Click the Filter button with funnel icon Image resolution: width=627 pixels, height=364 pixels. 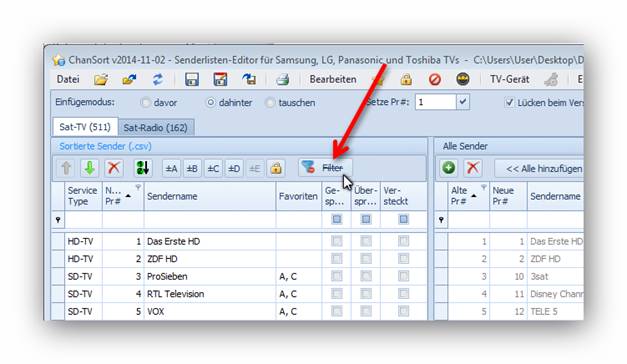pos(325,168)
